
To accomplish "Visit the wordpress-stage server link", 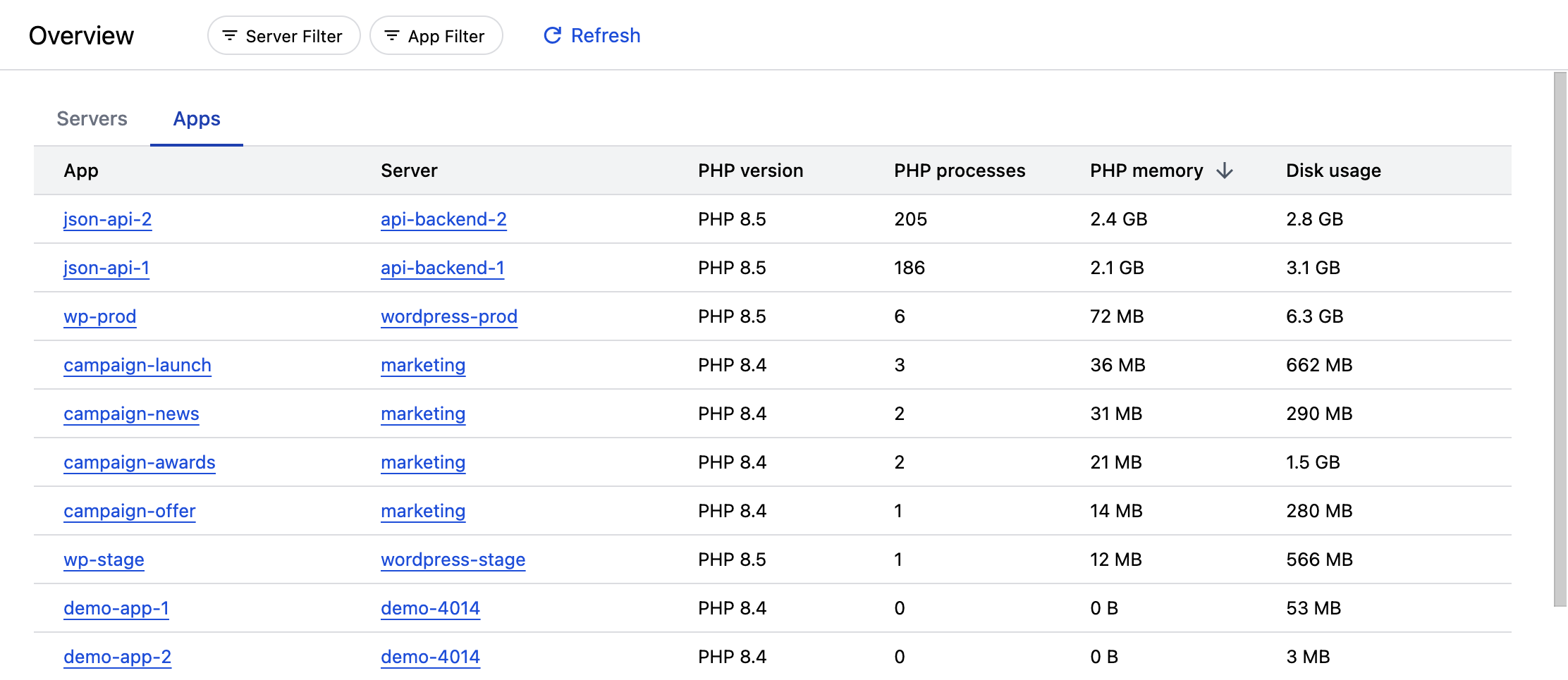I will coord(453,560).
